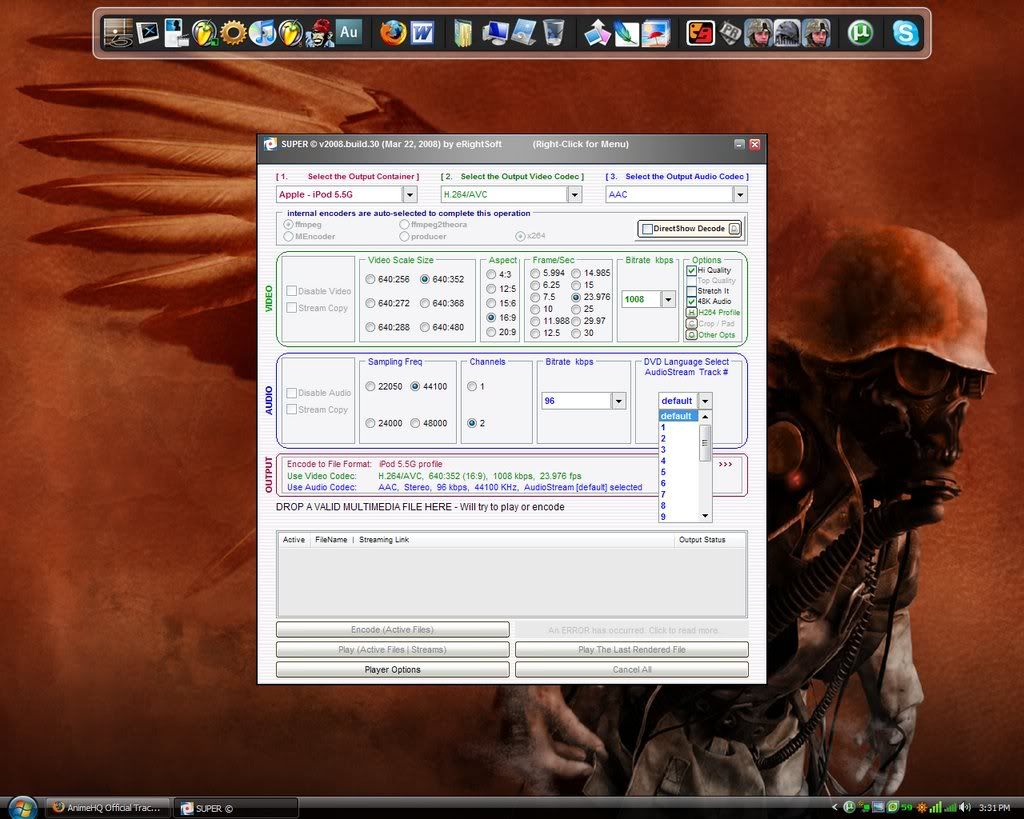1024x819 pixels.
Task: Open the feather quill icon in dock
Action: point(626,32)
